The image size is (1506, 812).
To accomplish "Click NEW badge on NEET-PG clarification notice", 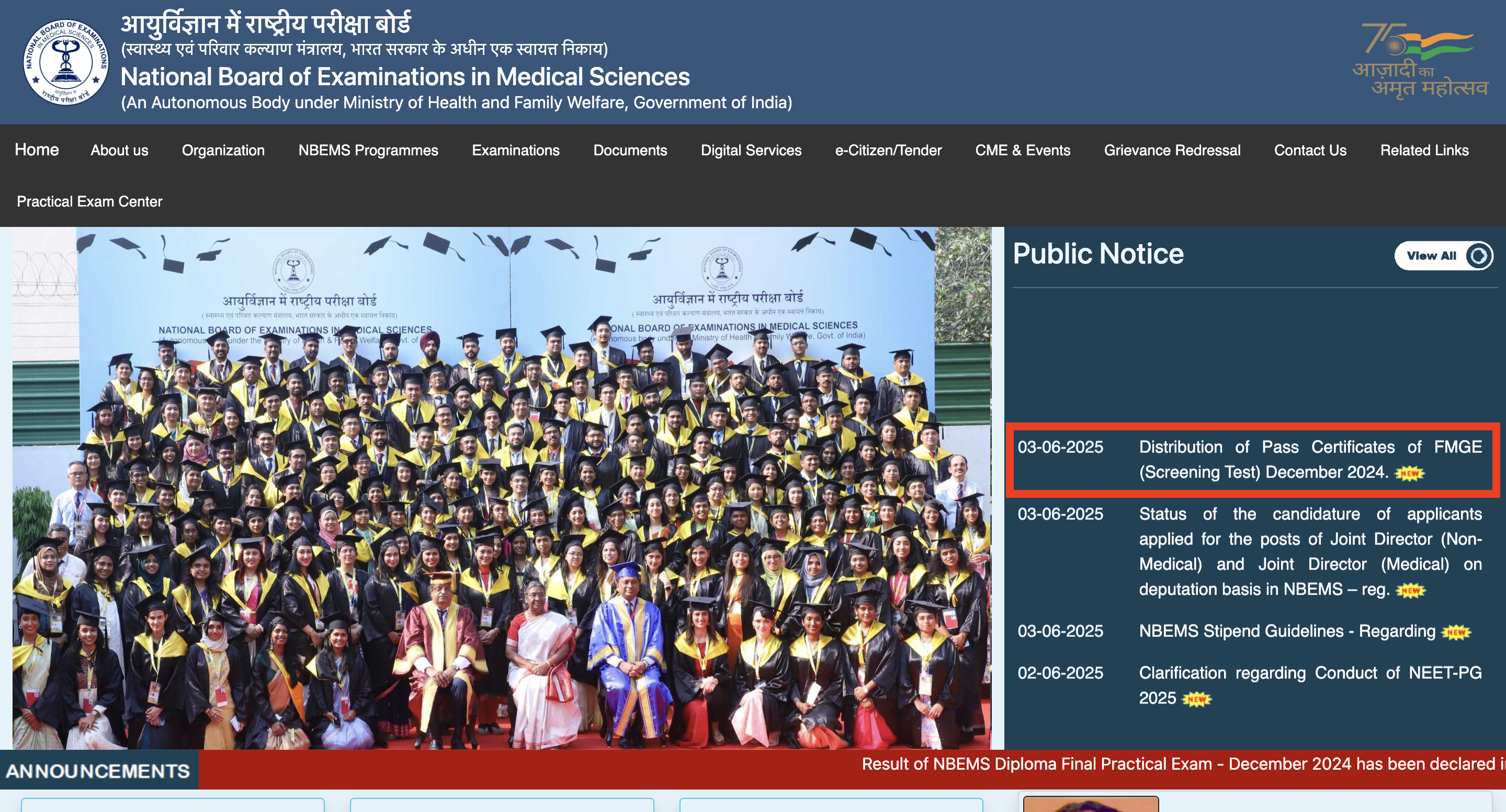I will 1196,699.
